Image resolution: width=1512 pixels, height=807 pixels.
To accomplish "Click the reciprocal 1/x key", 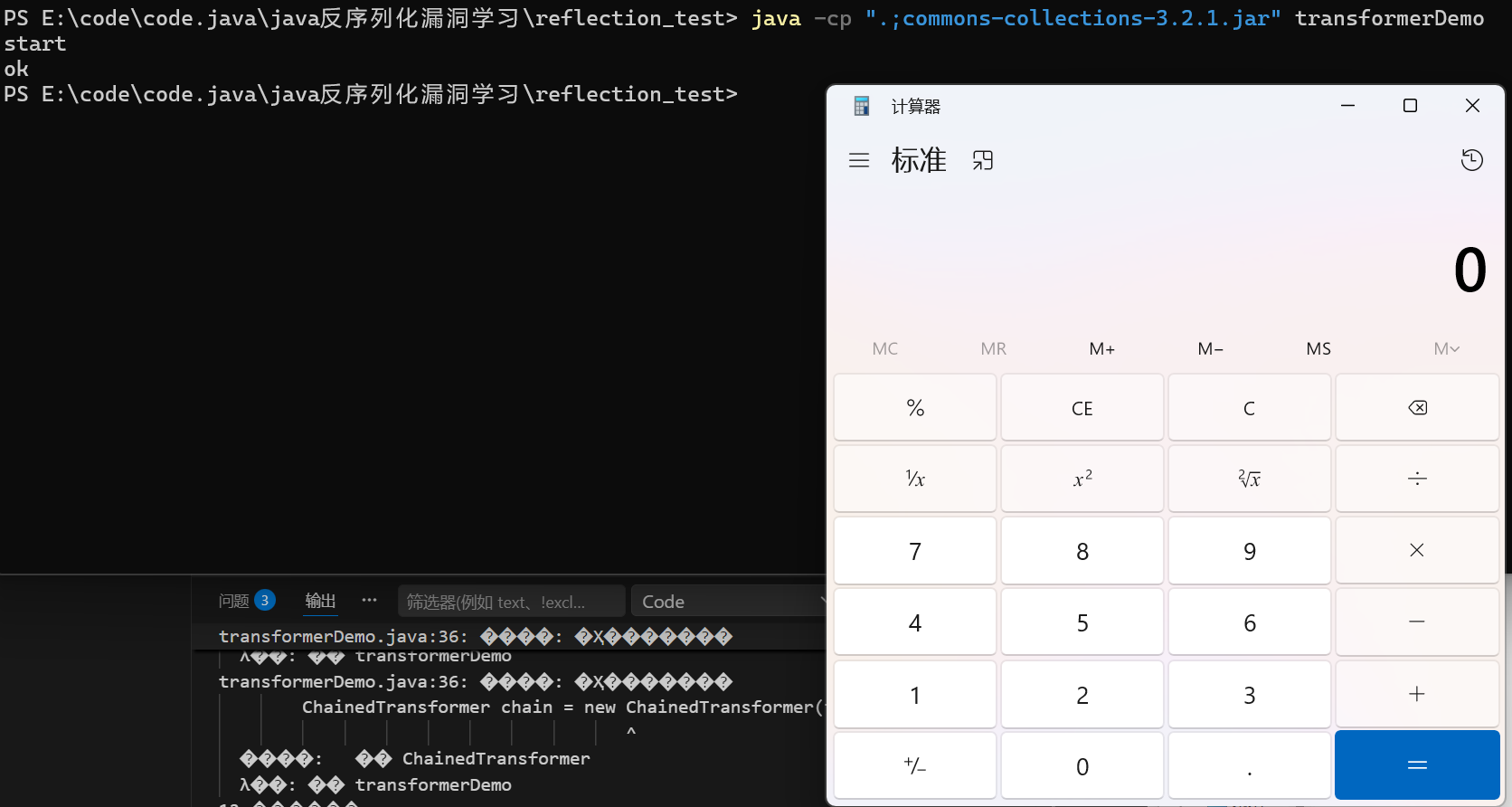I will click(915, 479).
